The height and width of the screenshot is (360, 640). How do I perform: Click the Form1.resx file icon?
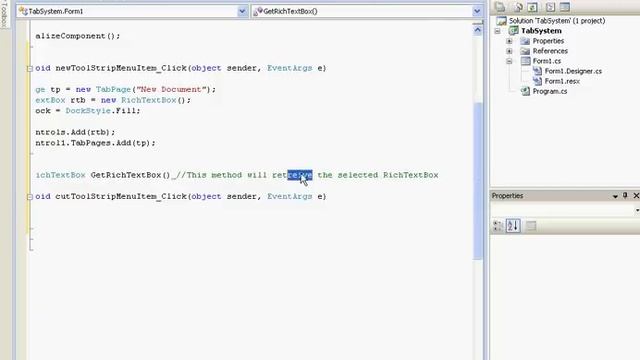[x=538, y=81]
